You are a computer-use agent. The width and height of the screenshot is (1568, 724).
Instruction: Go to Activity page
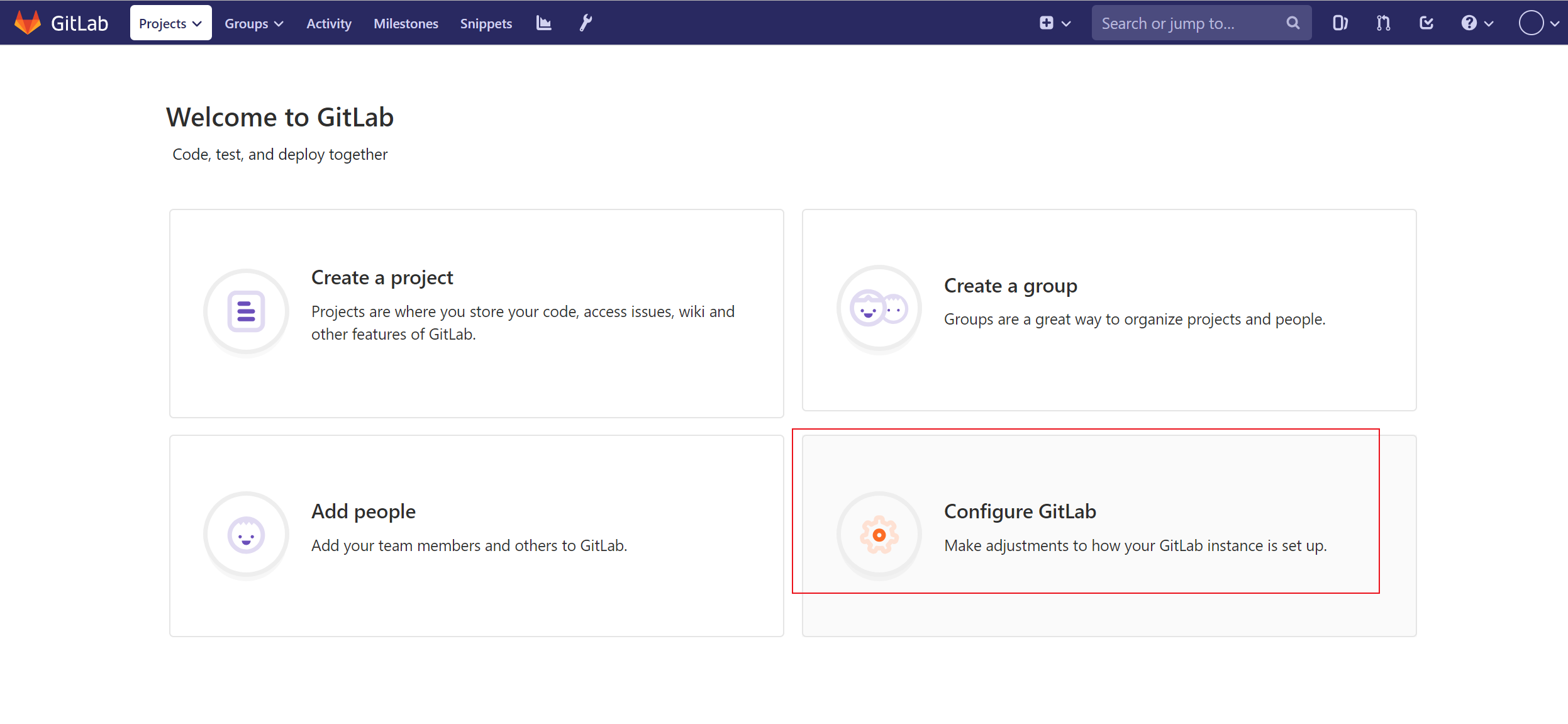point(329,23)
